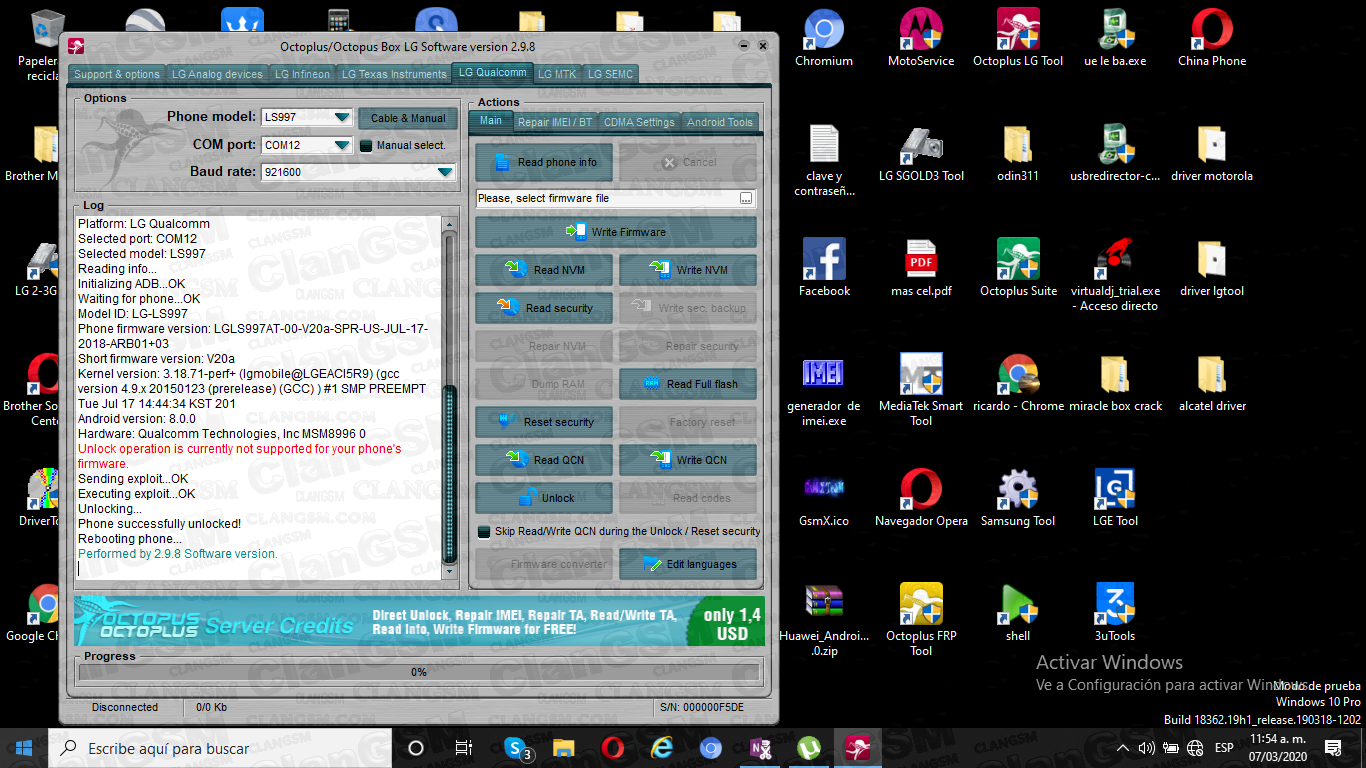1366x768 pixels.
Task: Launch Octoplus Suite desktop shortcut
Action: [1018, 268]
